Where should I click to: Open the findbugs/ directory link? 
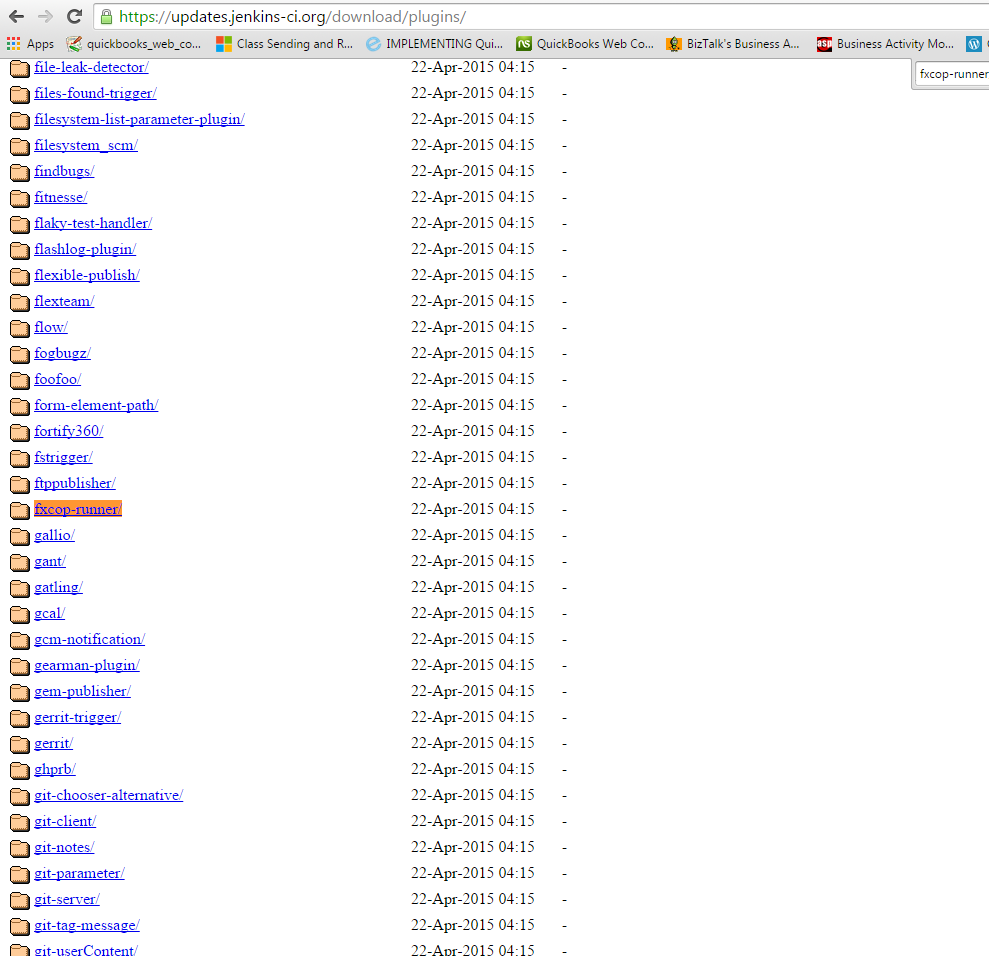64,171
